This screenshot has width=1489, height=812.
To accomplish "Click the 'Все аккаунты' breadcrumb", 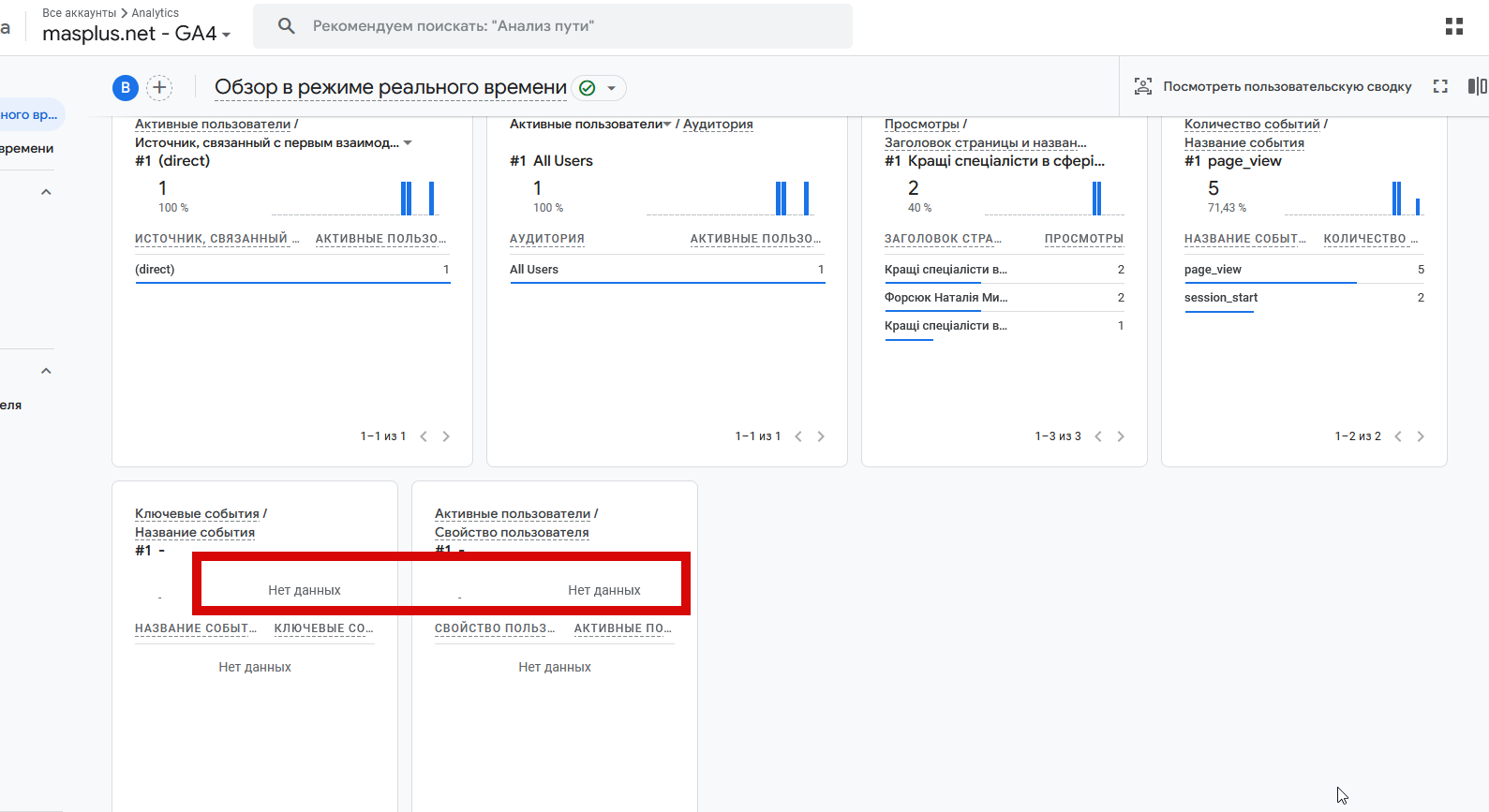I will pyautogui.click(x=80, y=13).
